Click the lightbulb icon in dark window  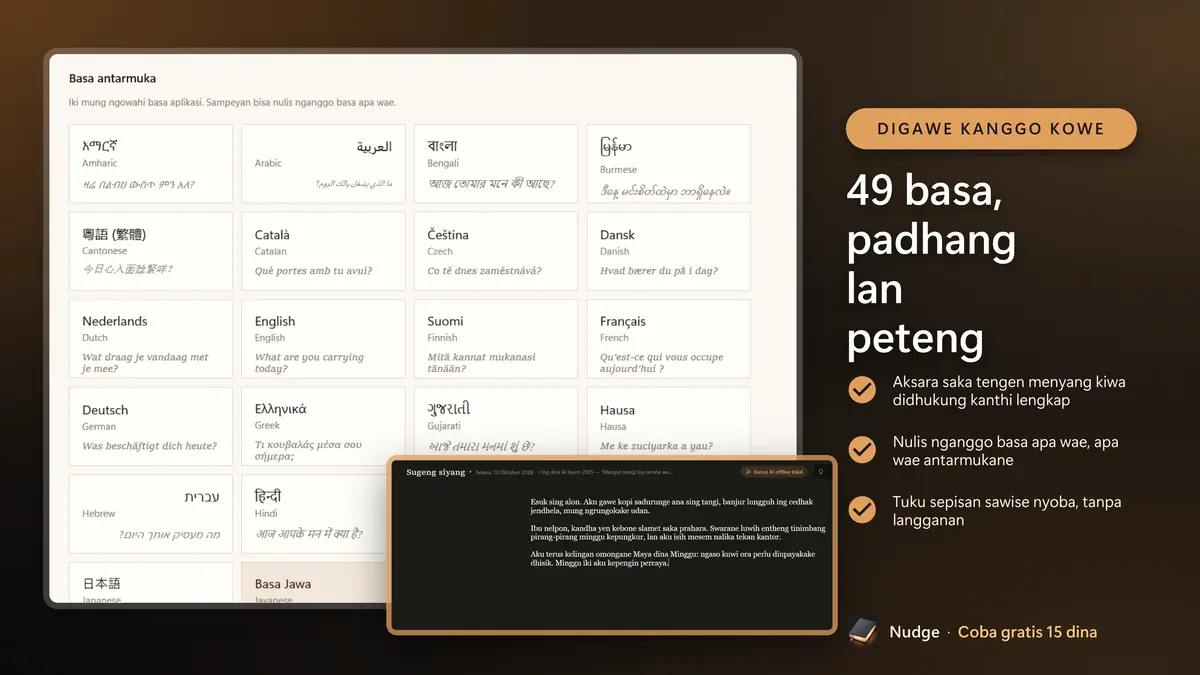[x=821, y=472]
